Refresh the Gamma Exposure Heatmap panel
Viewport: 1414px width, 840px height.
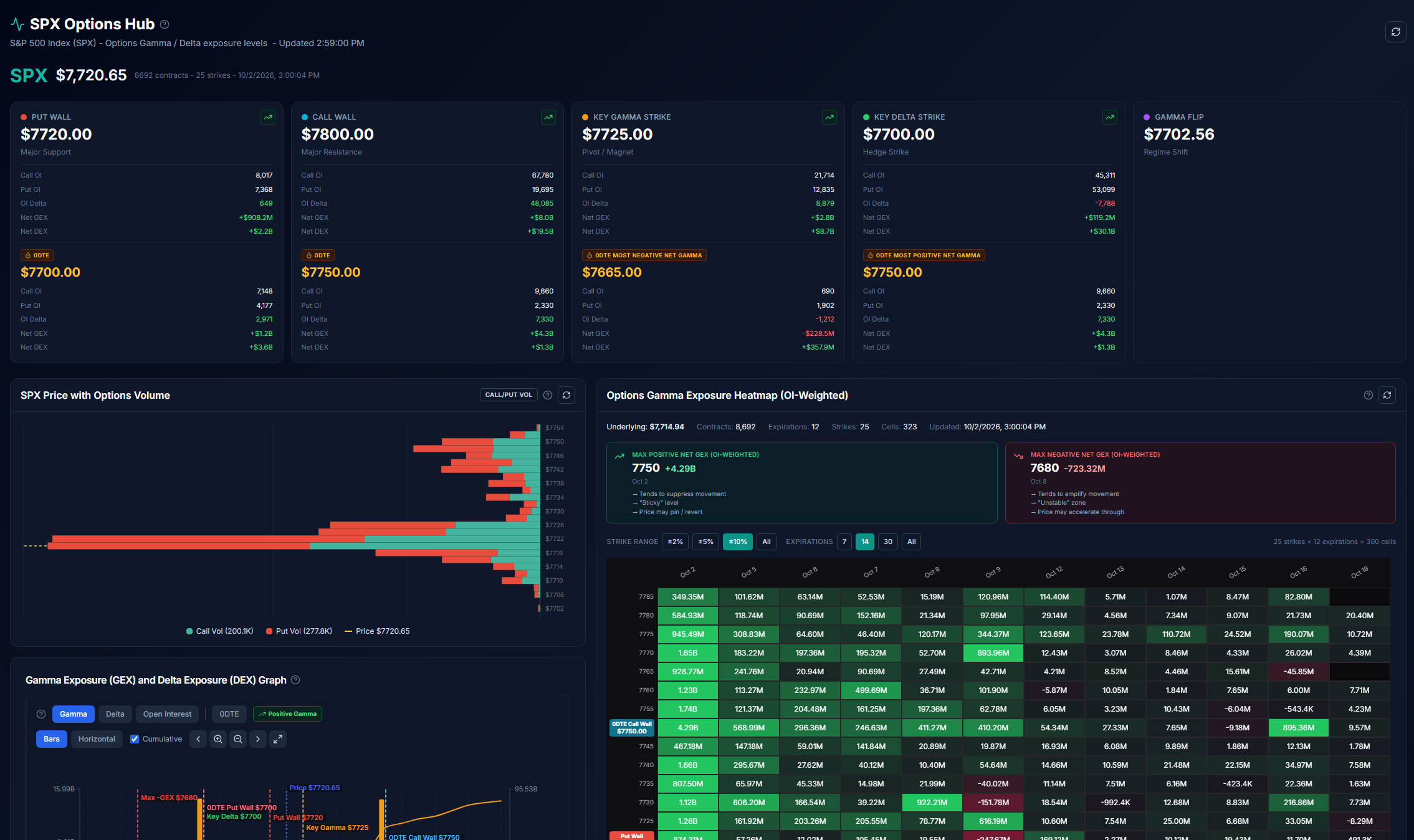1387,395
